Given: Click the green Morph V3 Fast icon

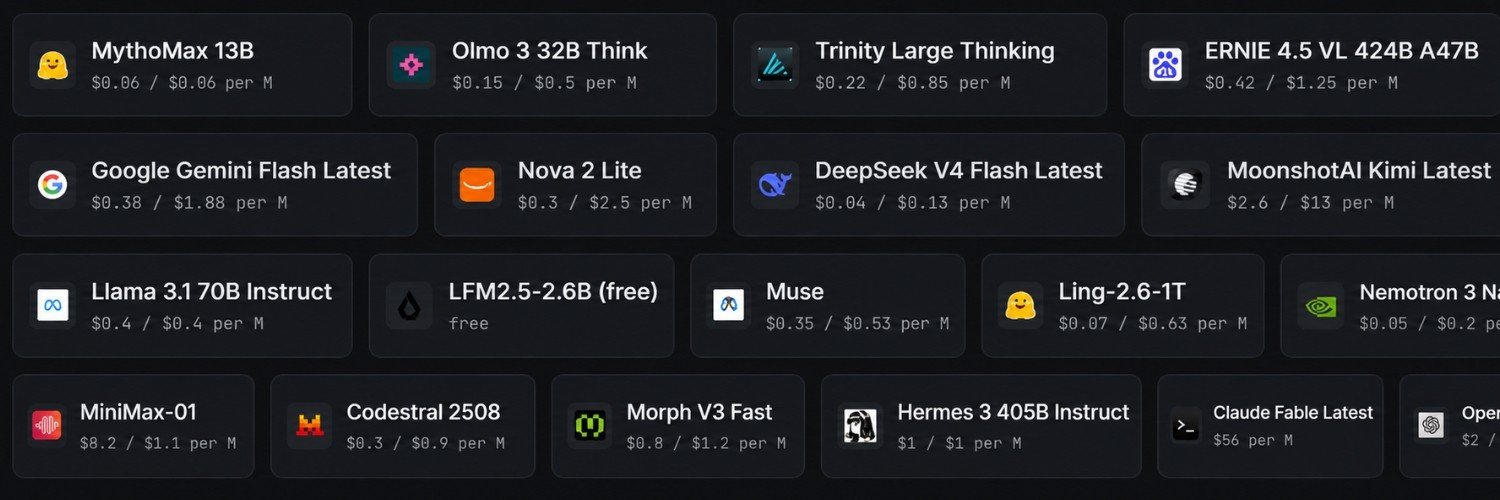Looking at the screenshot, I should pos(590,425).
